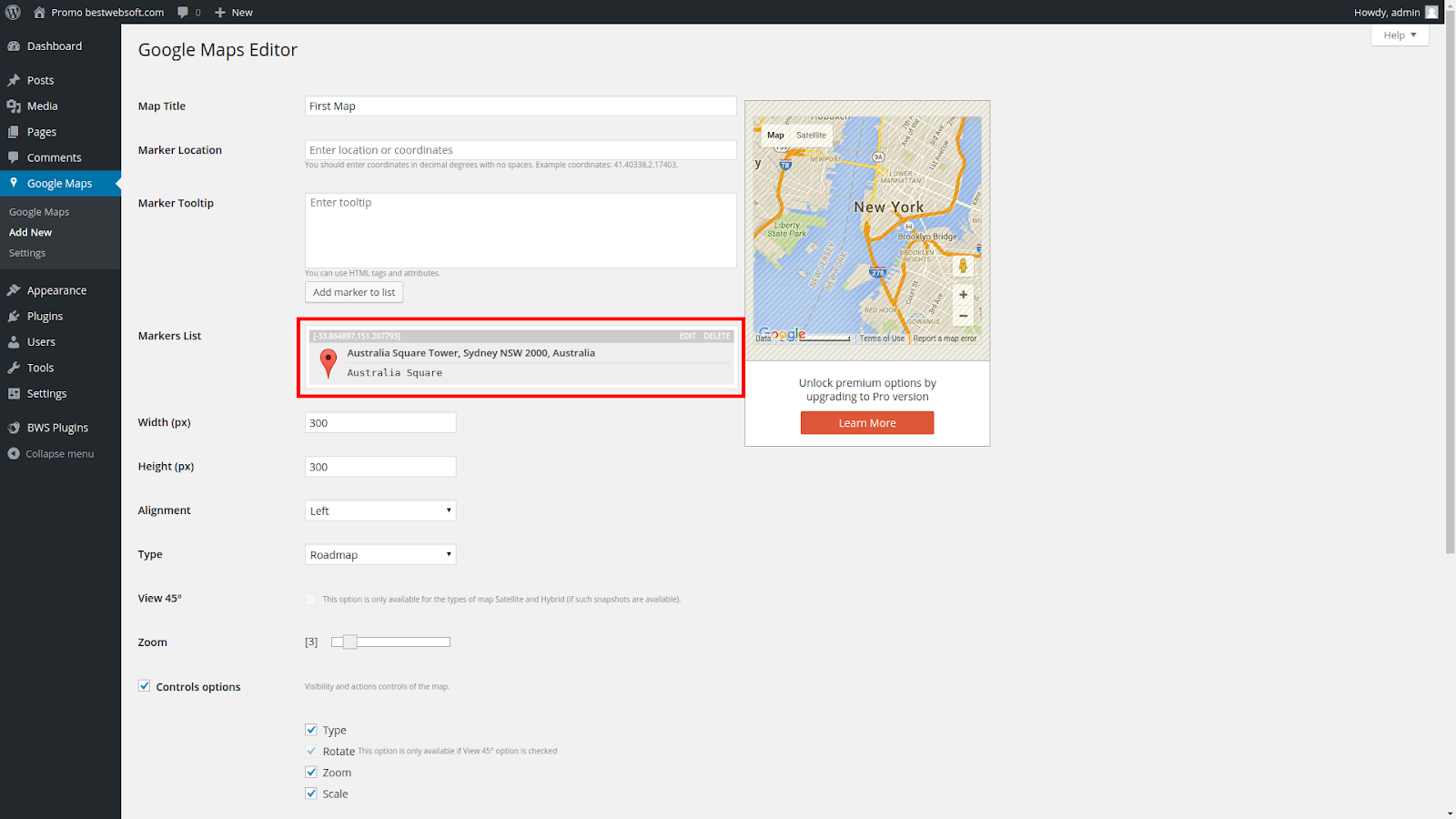The width and height of the screenshot is (1456, 819).
Task: Toggle the Controls options checkbox
Action: click(144, 686)
